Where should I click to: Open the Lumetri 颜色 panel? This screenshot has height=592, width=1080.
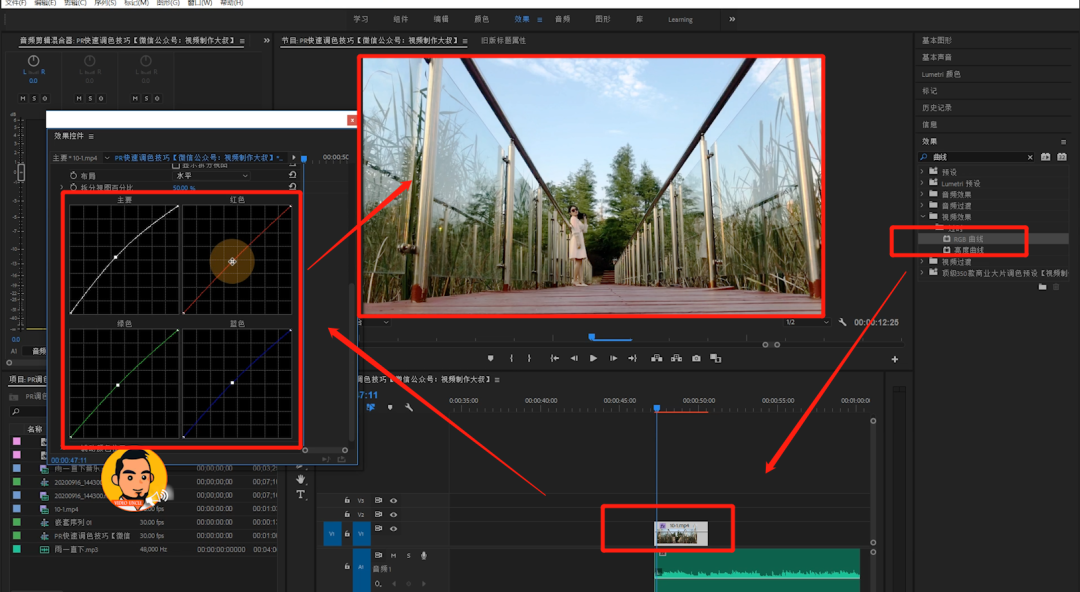tap(941, 74)
